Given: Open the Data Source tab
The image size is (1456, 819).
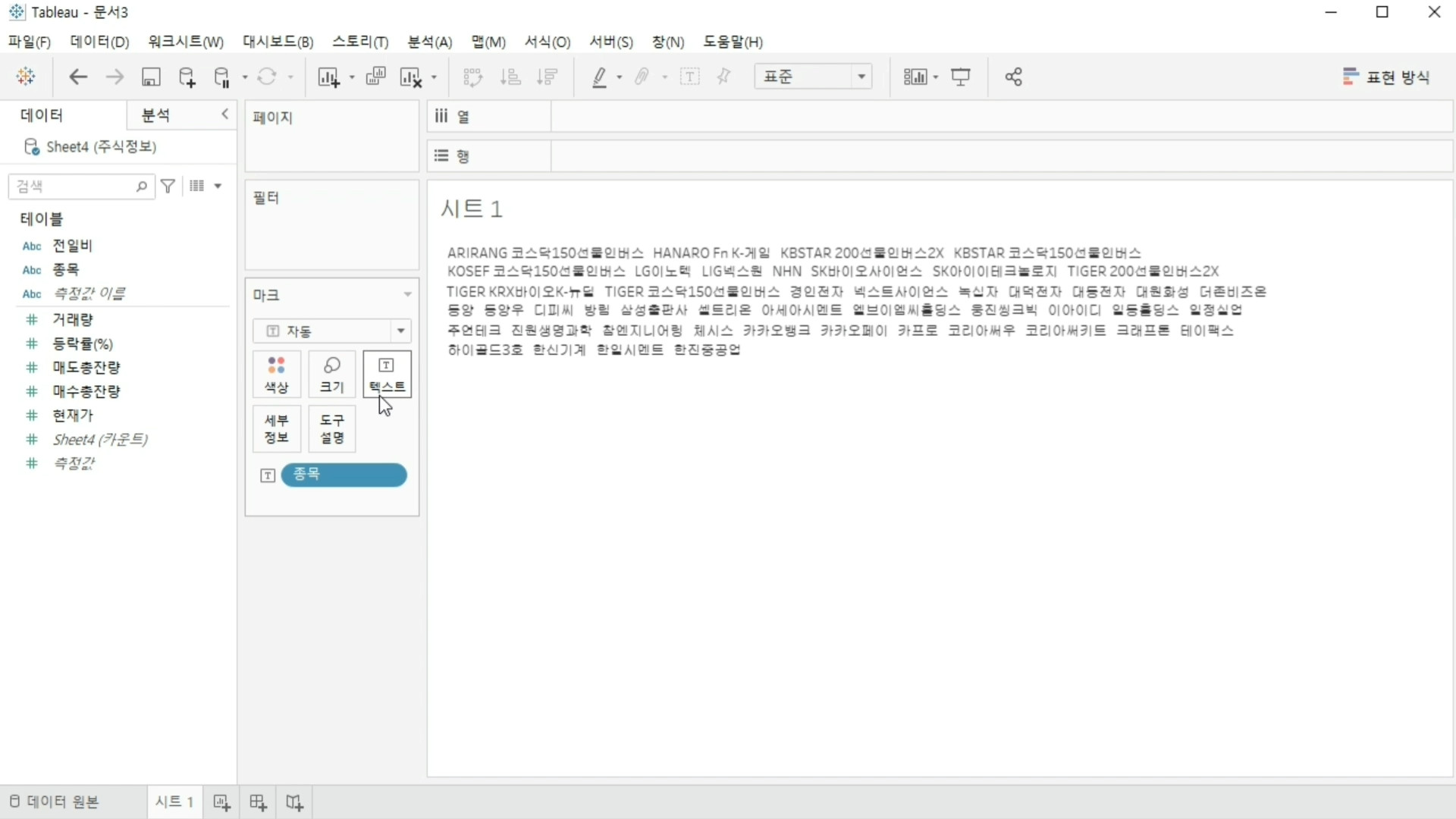Looking at the screenshot, I should [x=55, y=802].
